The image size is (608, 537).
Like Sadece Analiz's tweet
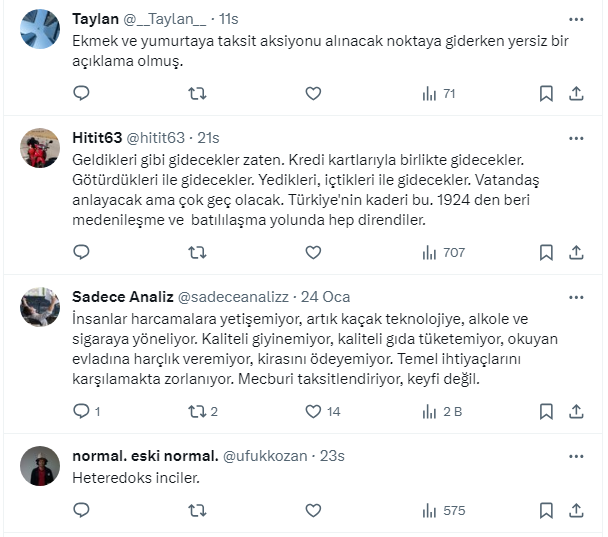coord(313,411)
